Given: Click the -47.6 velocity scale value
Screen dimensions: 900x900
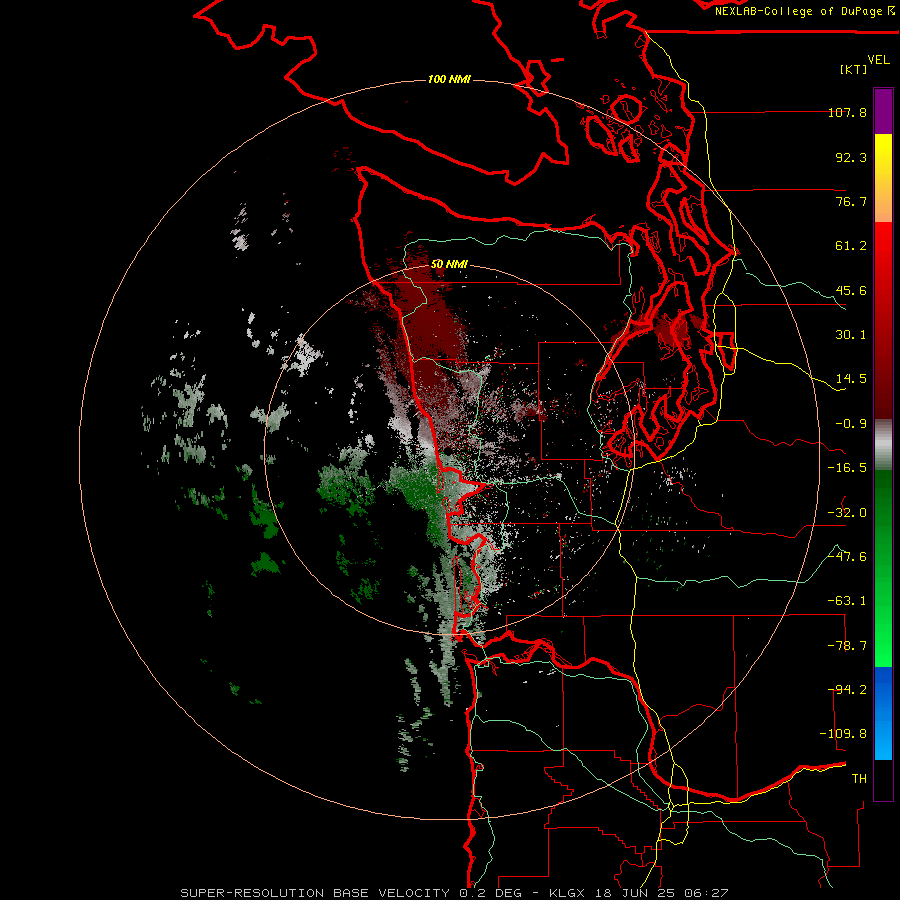Looking at the screenshot, I should [847, 557].
